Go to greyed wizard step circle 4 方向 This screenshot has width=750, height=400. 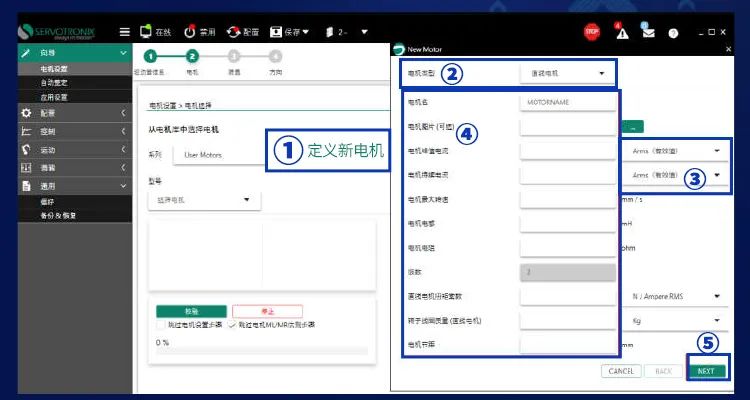pos(275,57)
